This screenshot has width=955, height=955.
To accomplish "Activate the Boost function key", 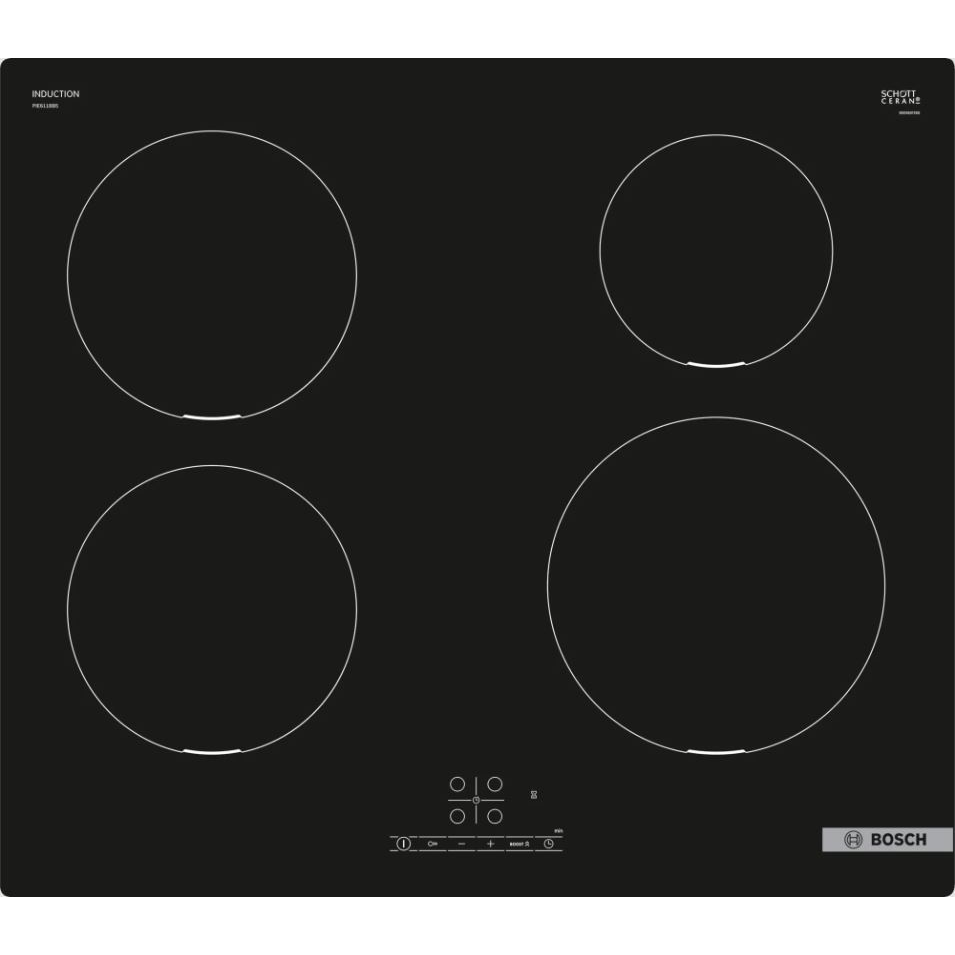I will [518, 844].
